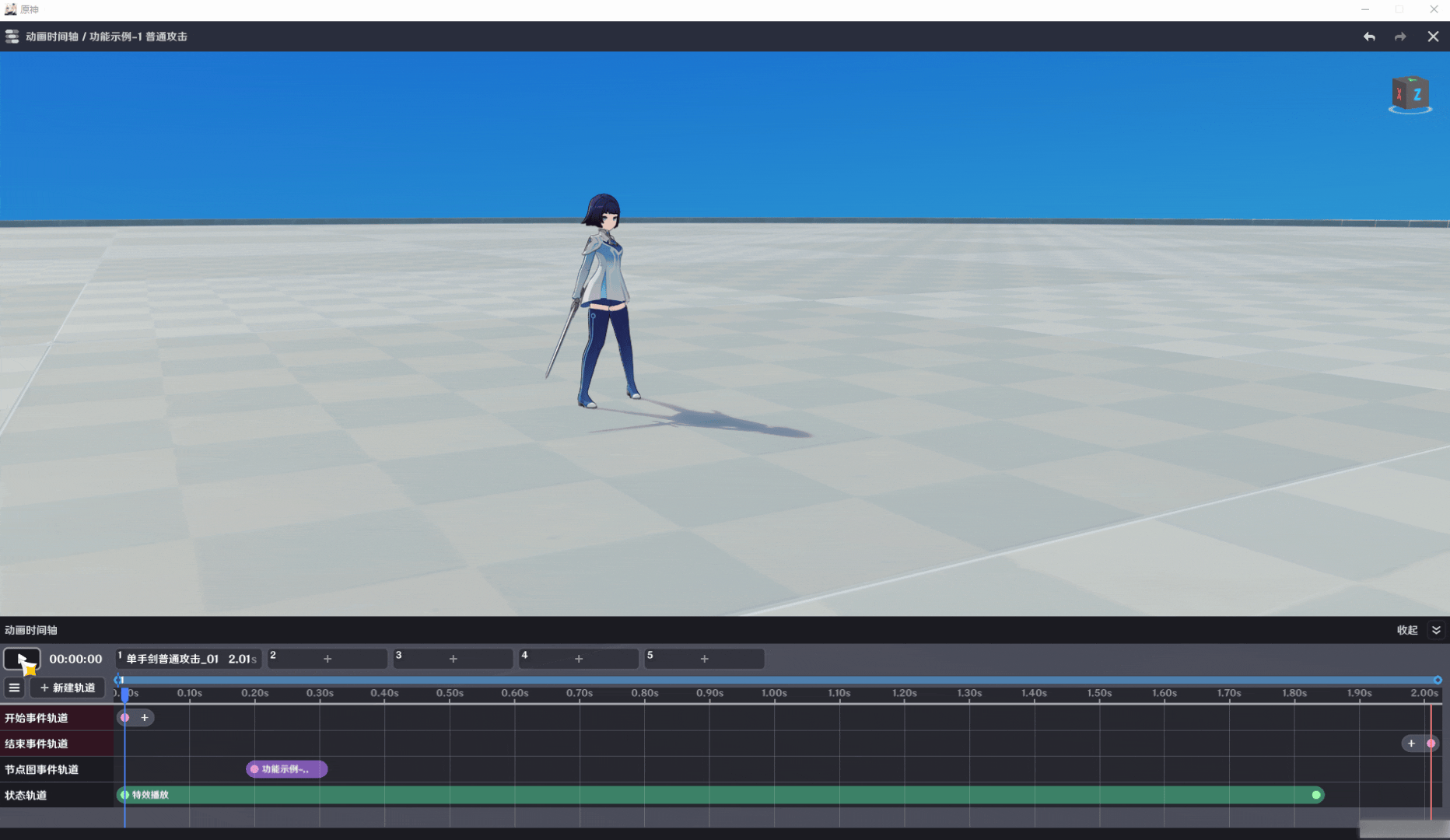The height and width of the screenshot is (840, 1450).
Task: Click the end handle of blue range bar
Action: click(x=1438, y=680)
